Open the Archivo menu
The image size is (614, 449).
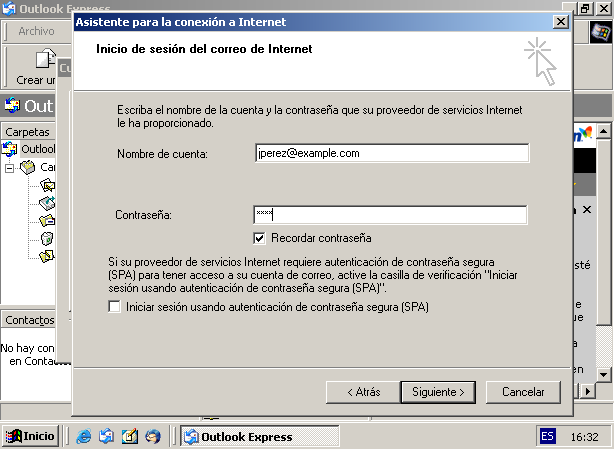pyautogui.click(x=35, y=31)
